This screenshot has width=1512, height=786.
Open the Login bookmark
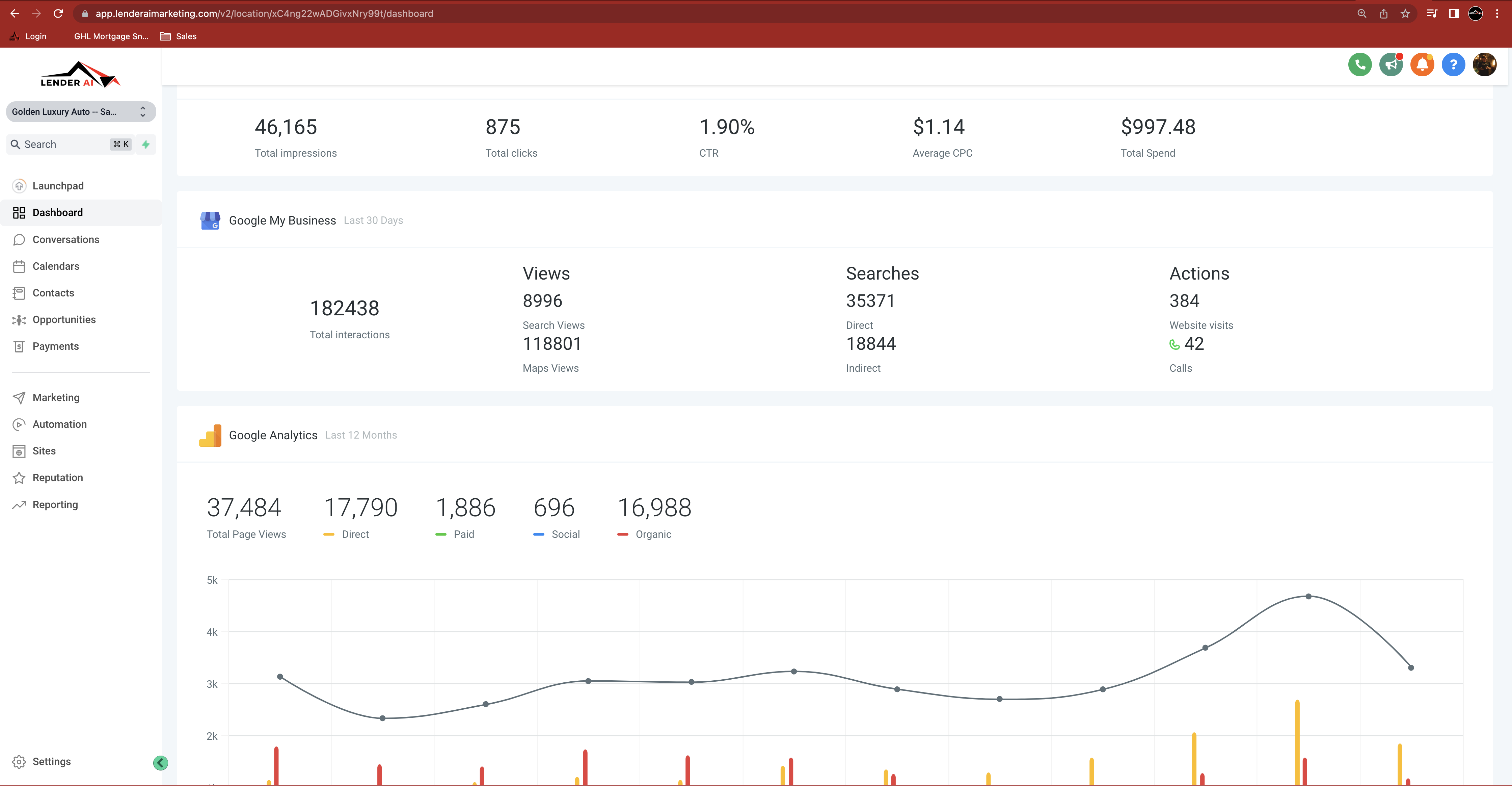click(x=28, y=36)
